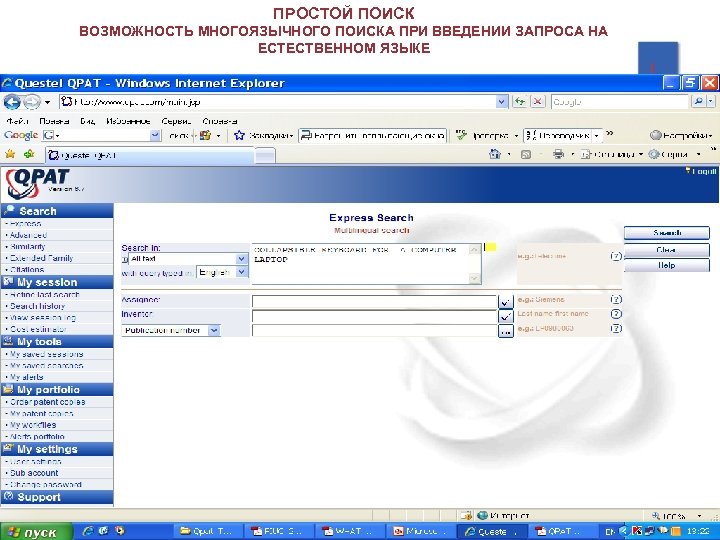
Task: Click Internet Explorer quick launch icon in taskbar
Action: 88,531
